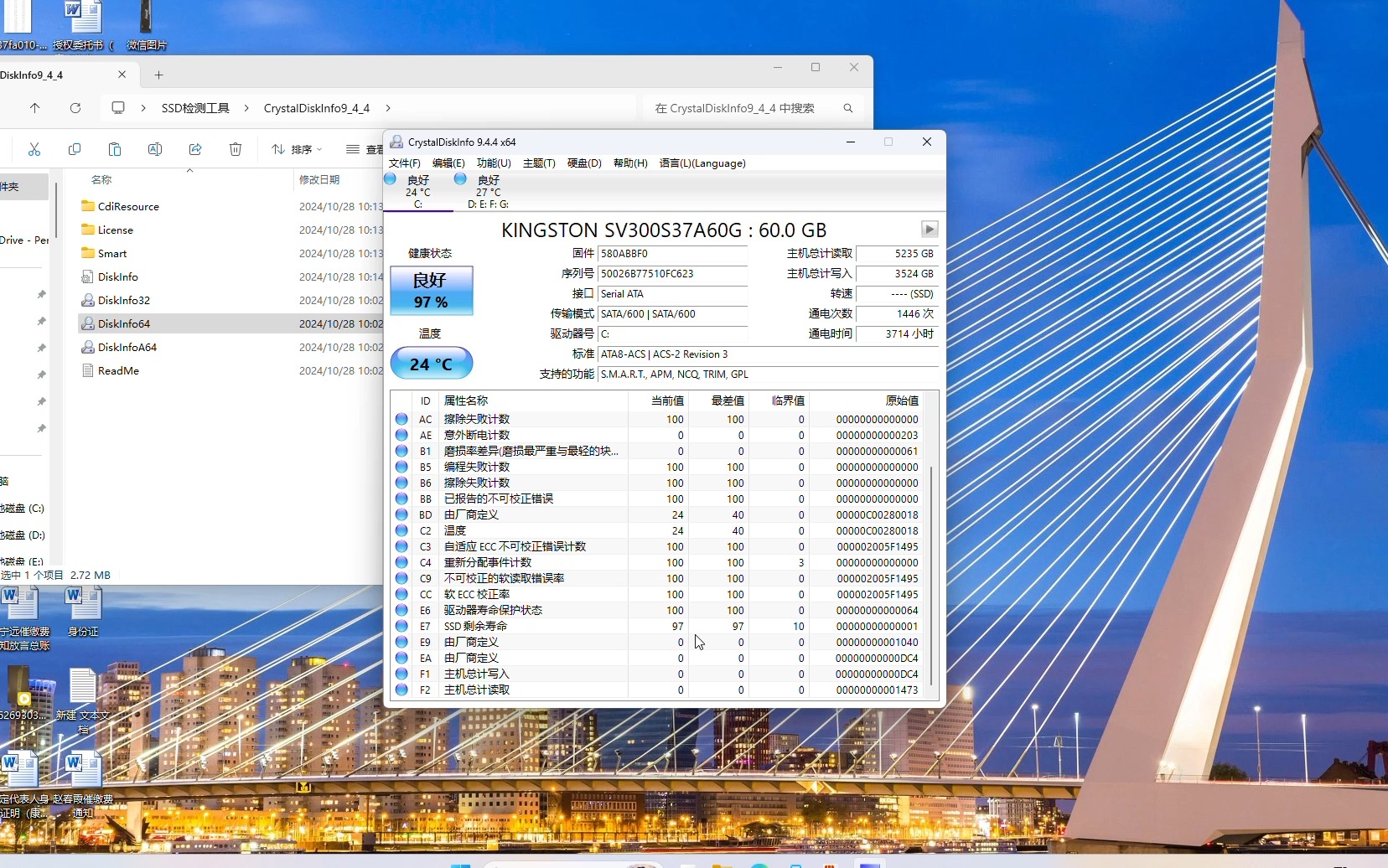Click the search magnifier icon in Explorer

tap(848, 108)
